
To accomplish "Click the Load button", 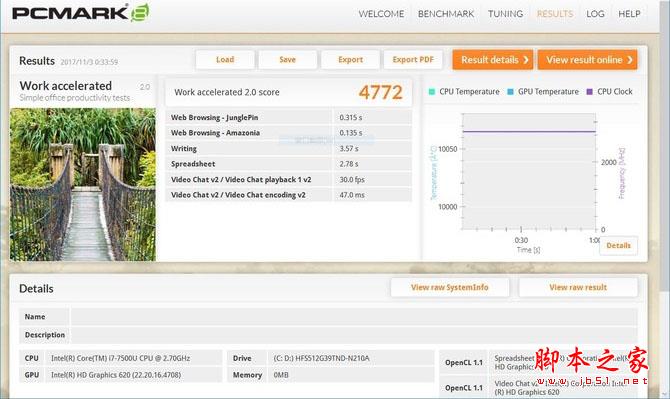I will (x=225, y=59).
